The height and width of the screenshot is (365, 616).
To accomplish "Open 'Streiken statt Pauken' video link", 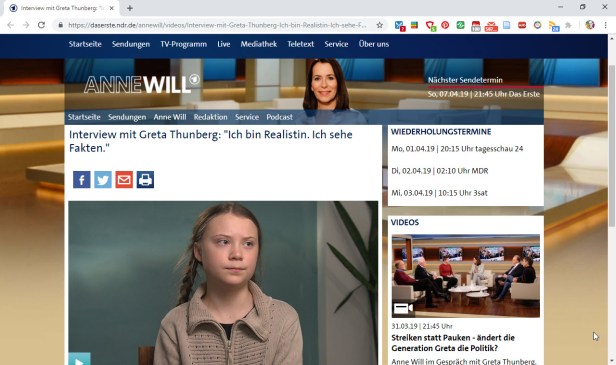I will [453, 343].
